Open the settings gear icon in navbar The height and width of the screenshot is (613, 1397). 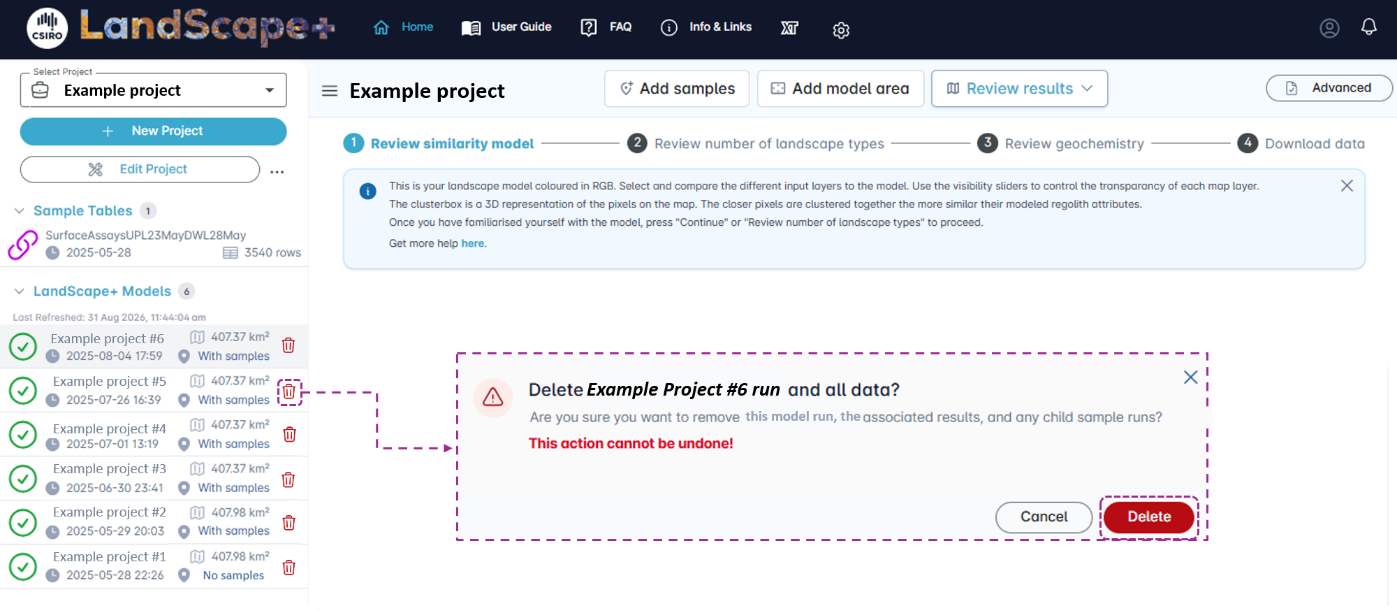(x=841, y=30)
